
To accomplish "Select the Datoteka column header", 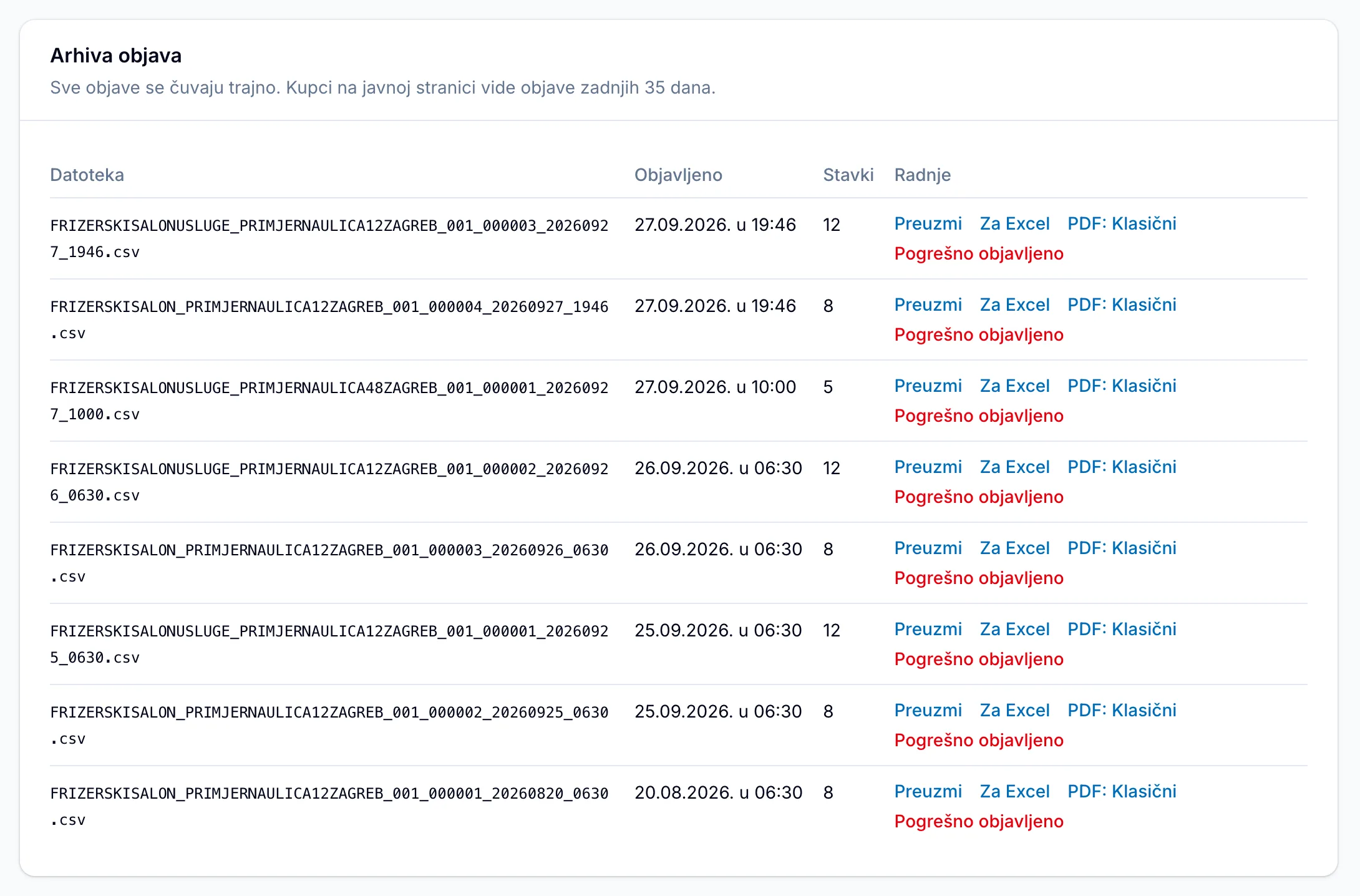I will [87, 175].
